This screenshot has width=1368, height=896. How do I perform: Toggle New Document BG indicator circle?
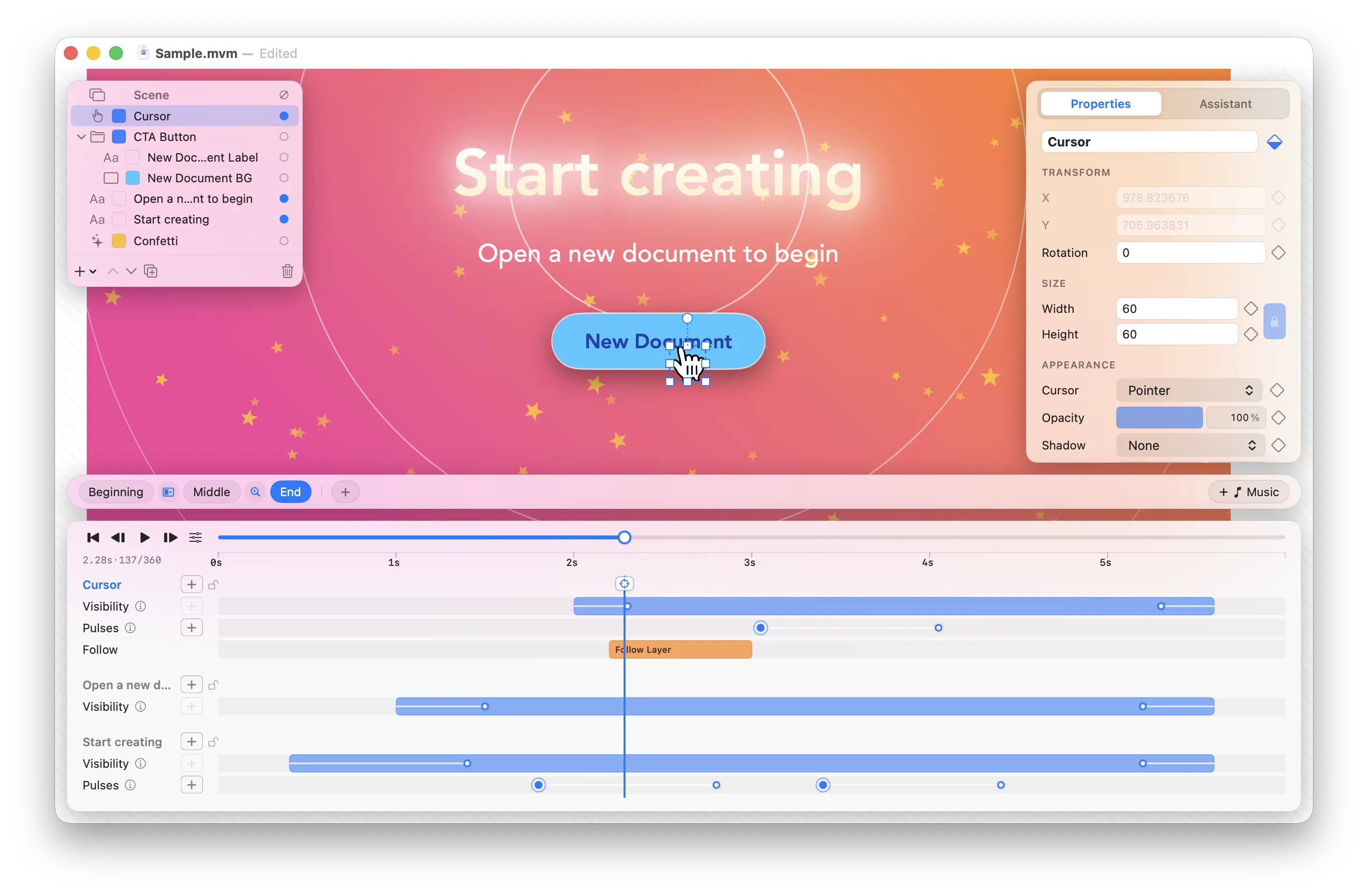pyautogui.click(x=284, y=178)
